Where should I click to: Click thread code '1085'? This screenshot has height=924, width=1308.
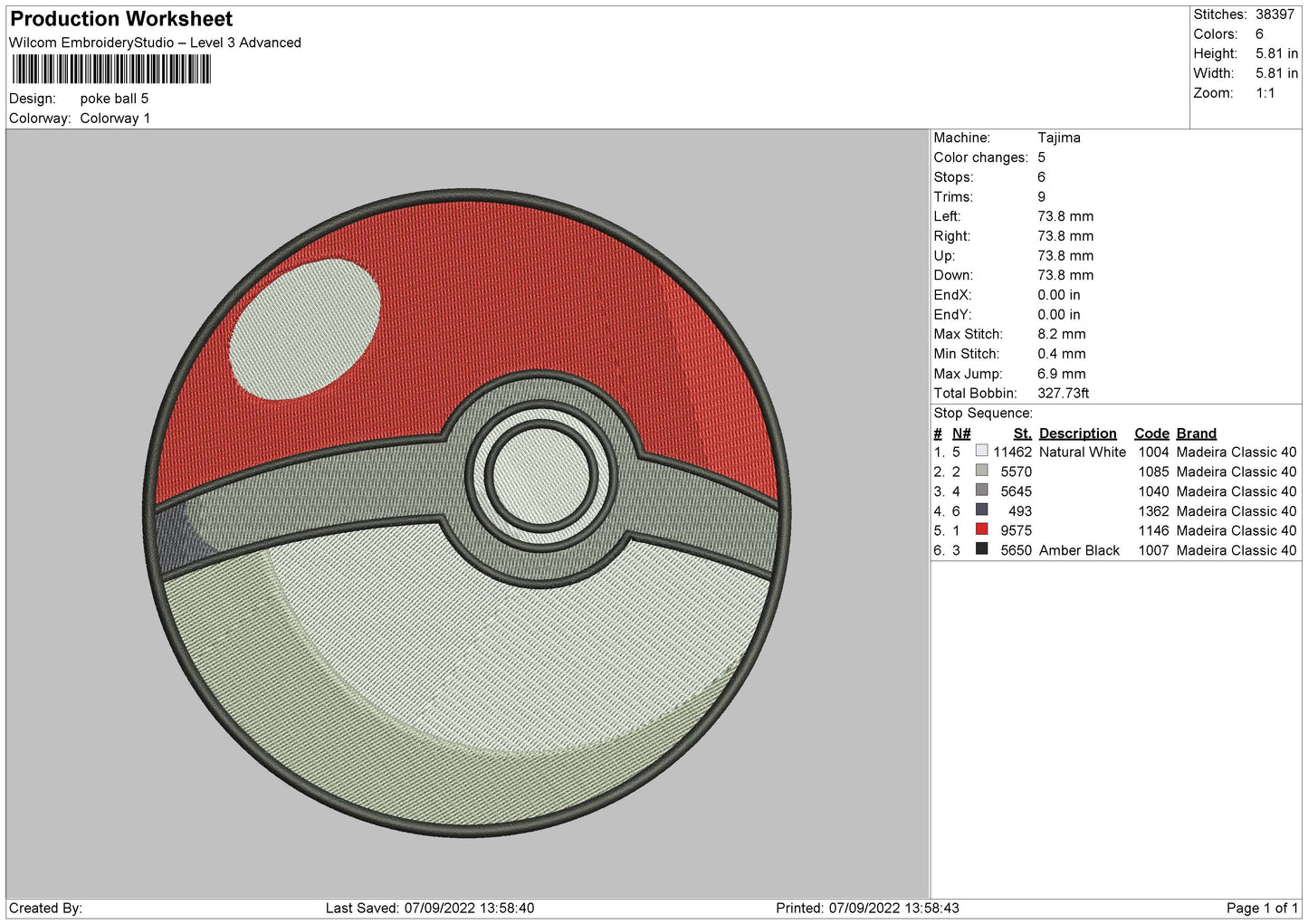pyautogui.click(x=1154, y=472)
